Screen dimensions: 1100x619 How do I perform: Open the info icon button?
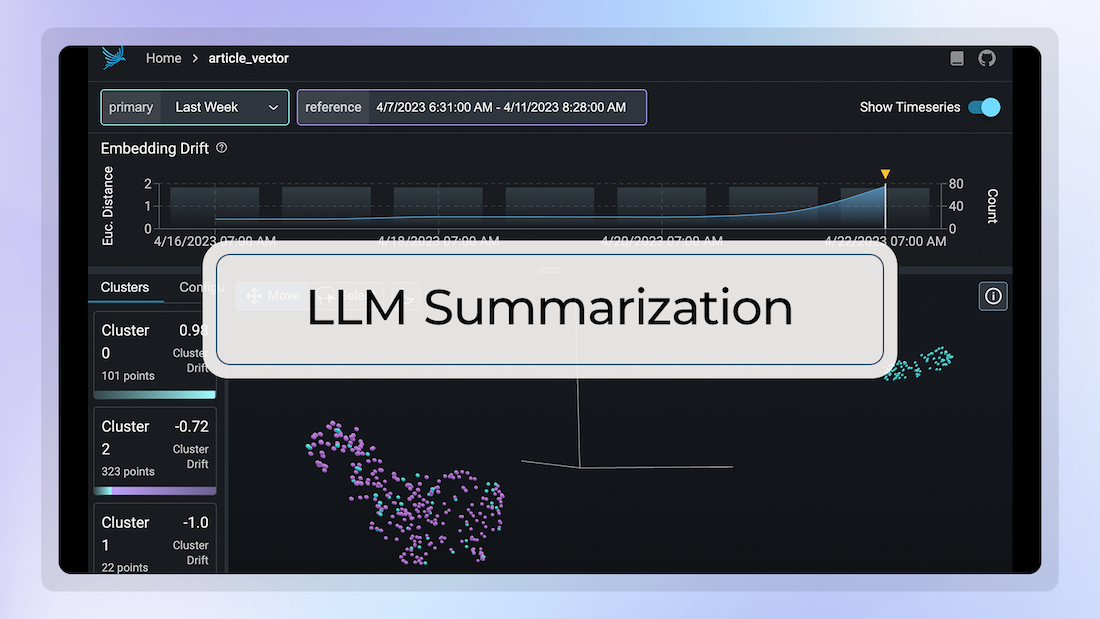pyautogui.click(x=993, y=296)
